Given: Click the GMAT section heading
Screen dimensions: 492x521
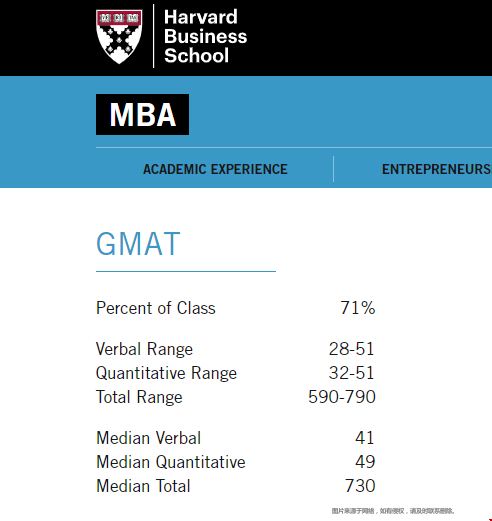Looking at the screenshot, I should click(x=138, y=244).
